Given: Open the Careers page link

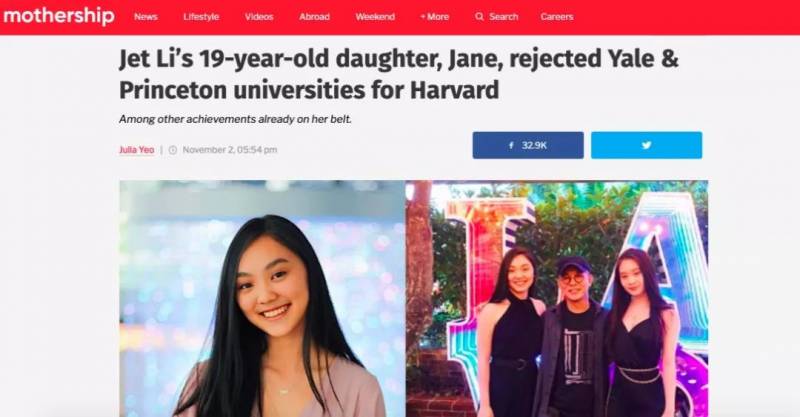Looking at the screenshot, I should (x=557, y=17).
